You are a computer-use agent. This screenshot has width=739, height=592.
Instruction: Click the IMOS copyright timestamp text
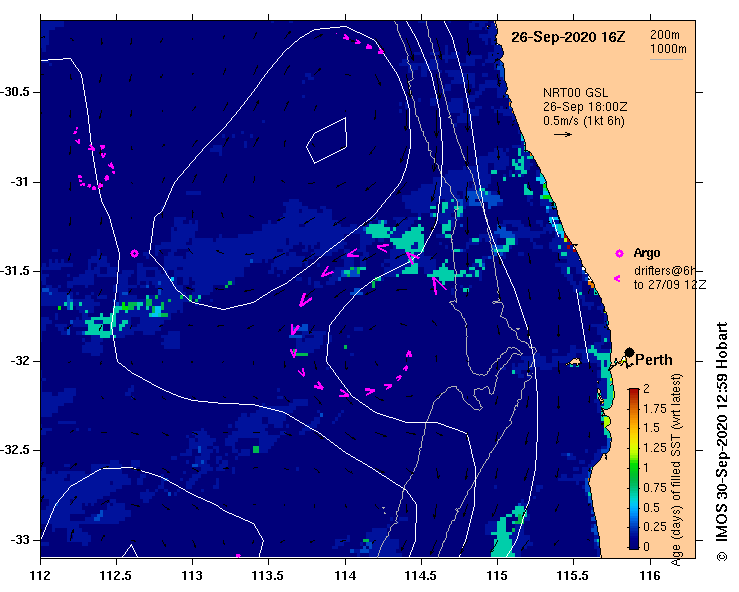tap(722, 442)
